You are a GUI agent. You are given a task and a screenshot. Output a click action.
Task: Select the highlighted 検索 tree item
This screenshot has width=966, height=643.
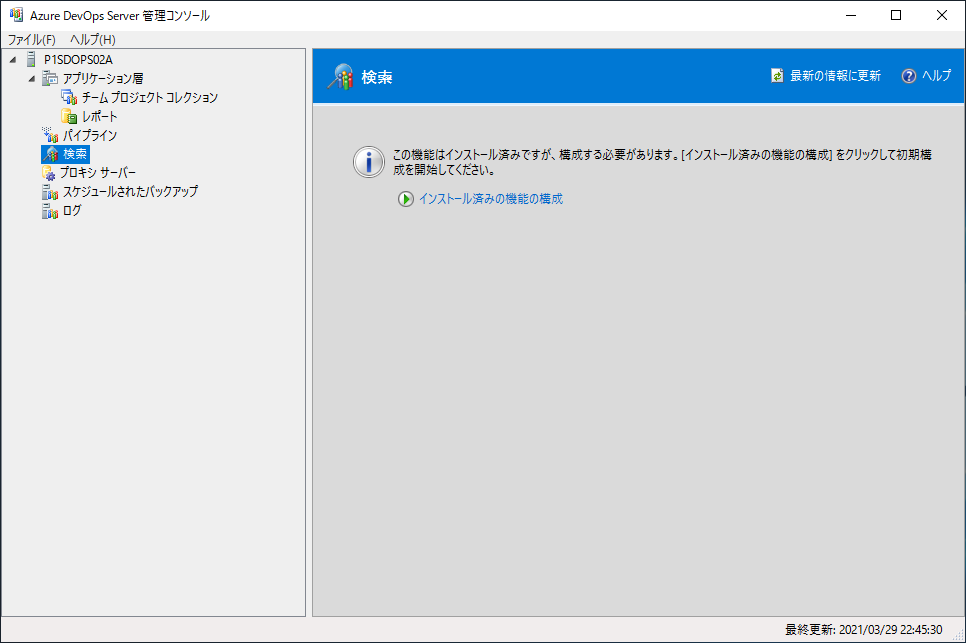[x=75, y=154]
